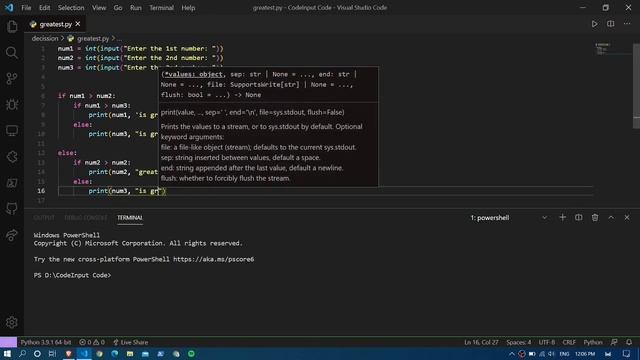The height and width of the screenshot is (360, 640).
Task: Open the remote window indicator
Action: point(8,342)
